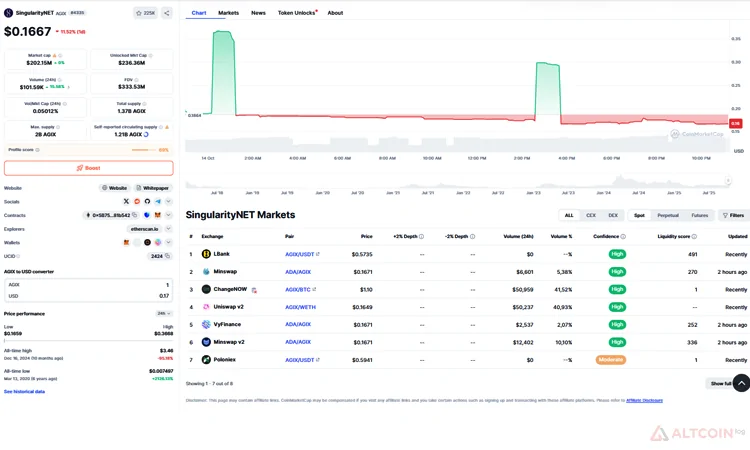
Task: Click the info icon beside Market cap
Action: coord(60,55)
